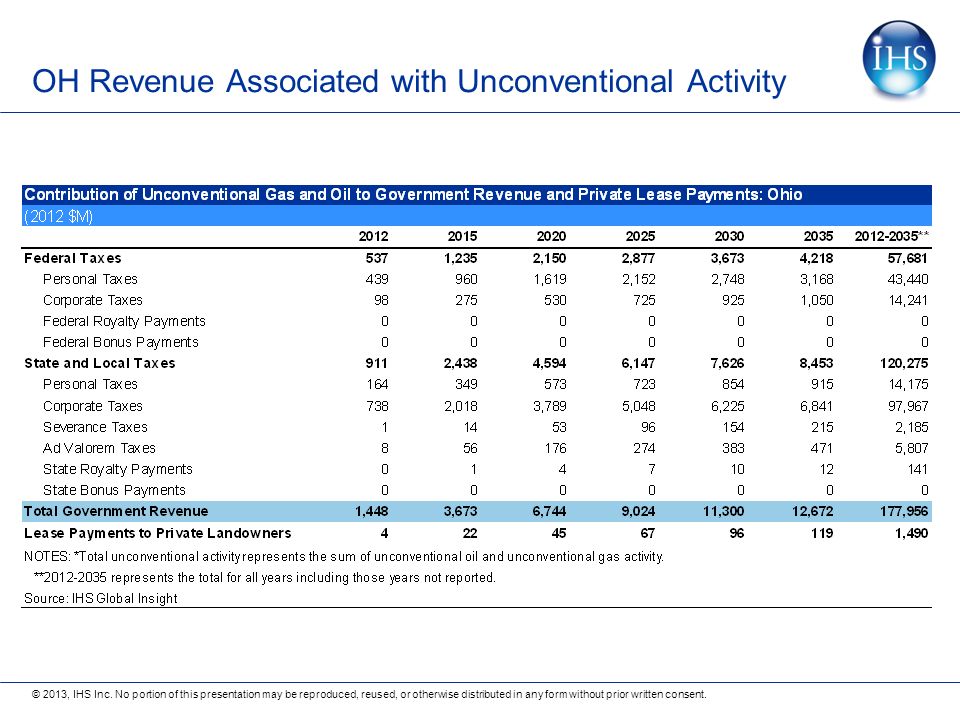Viewport: 960px width, 720px height.
Task: Click the state Personal Taxes value 14,175
Action: tap(908, 384)
